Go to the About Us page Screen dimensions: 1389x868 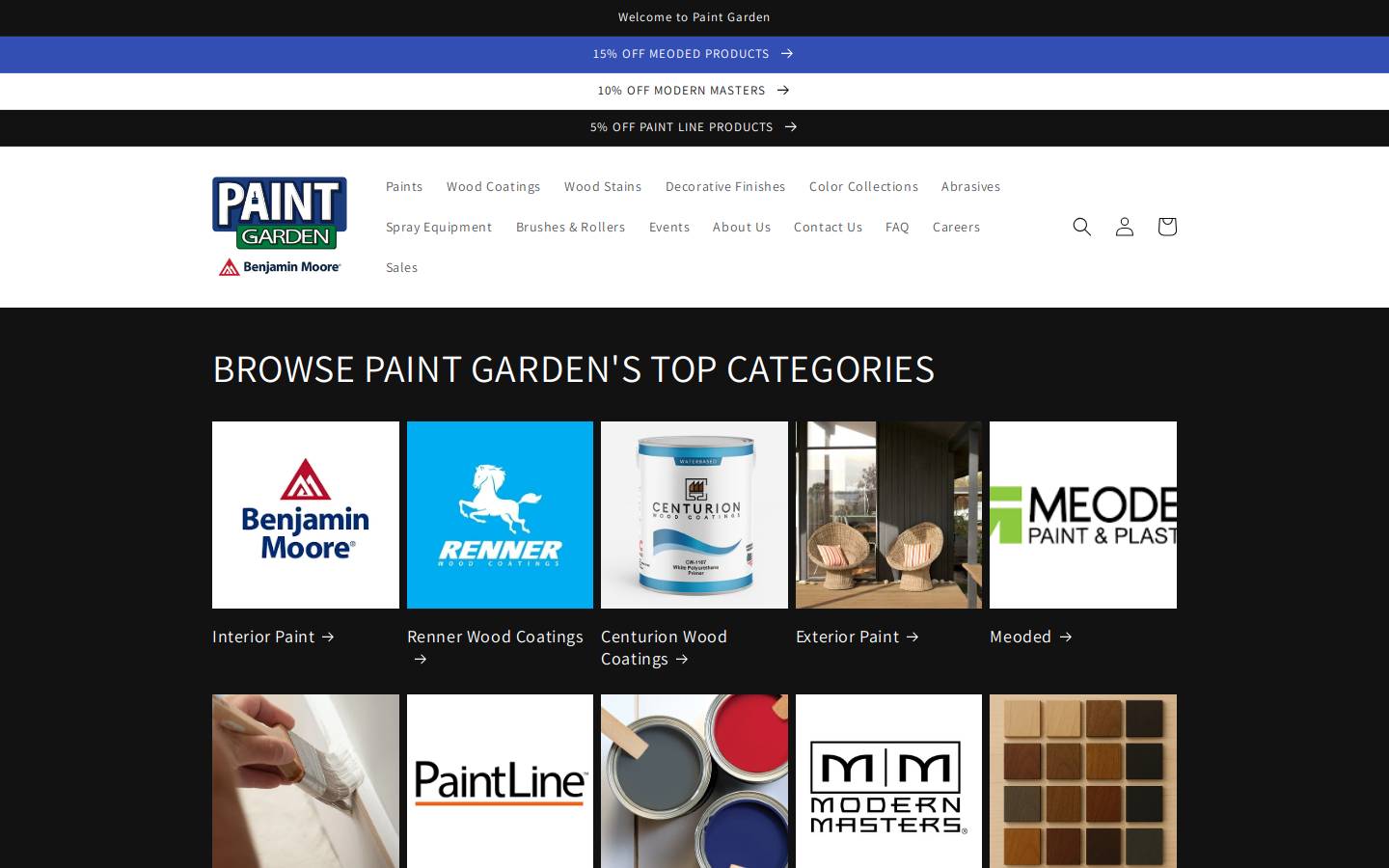pos(742,227)
